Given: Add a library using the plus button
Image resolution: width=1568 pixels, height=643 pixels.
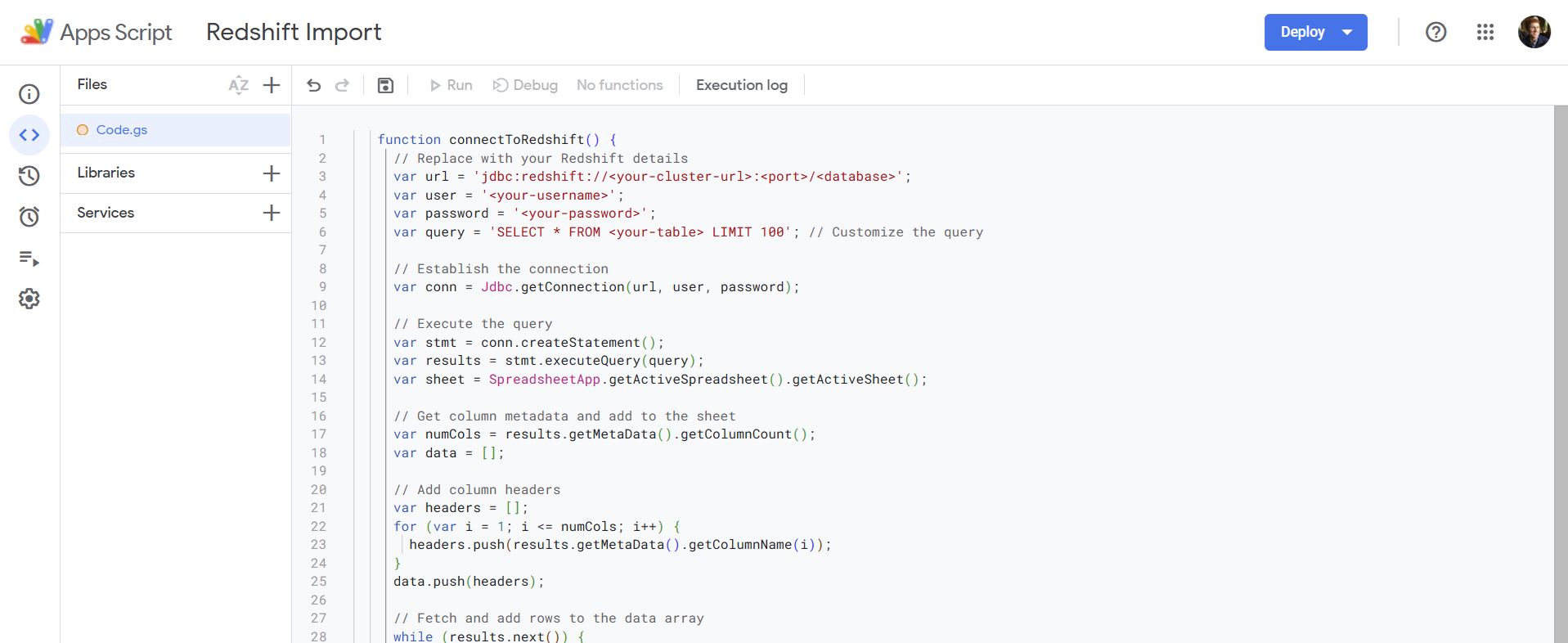Looking at the screenshot, I should tap(272, 173).
